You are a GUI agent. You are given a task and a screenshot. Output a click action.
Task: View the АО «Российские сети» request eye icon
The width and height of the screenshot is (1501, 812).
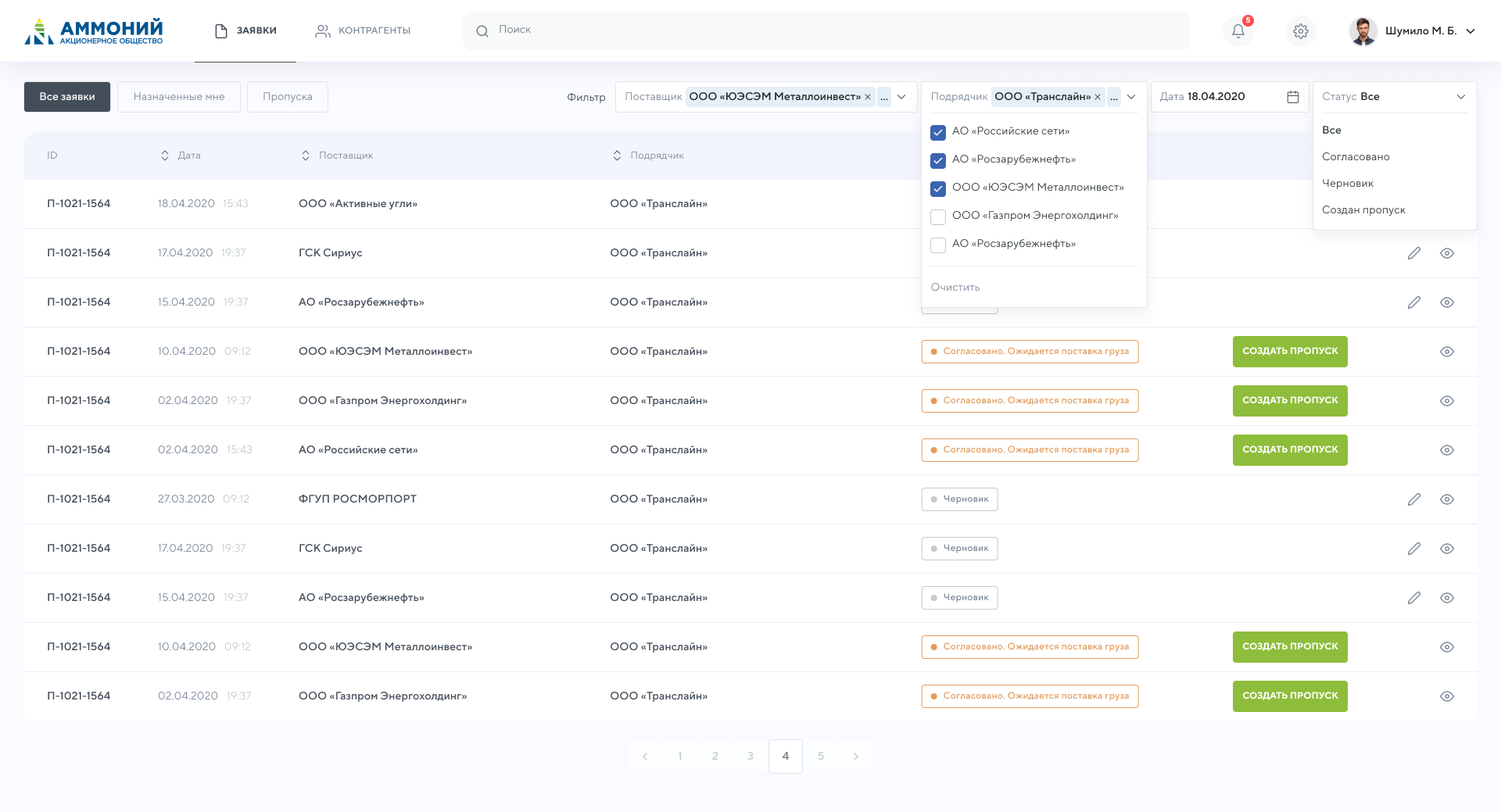(1447, 450)
